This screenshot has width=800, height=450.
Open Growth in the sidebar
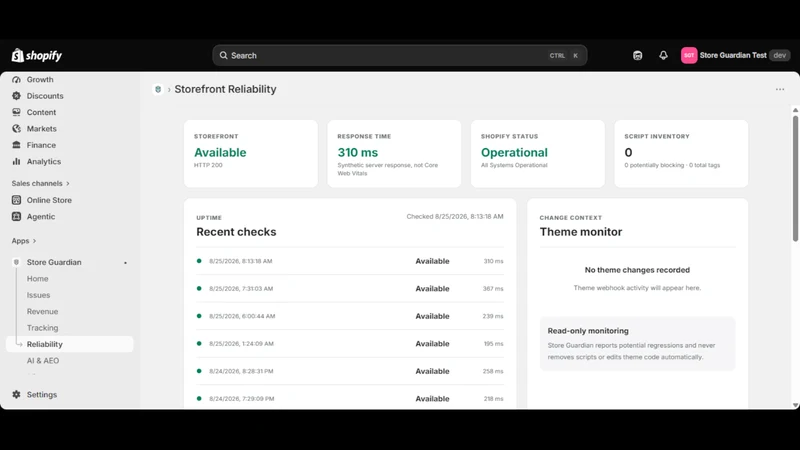40,80
